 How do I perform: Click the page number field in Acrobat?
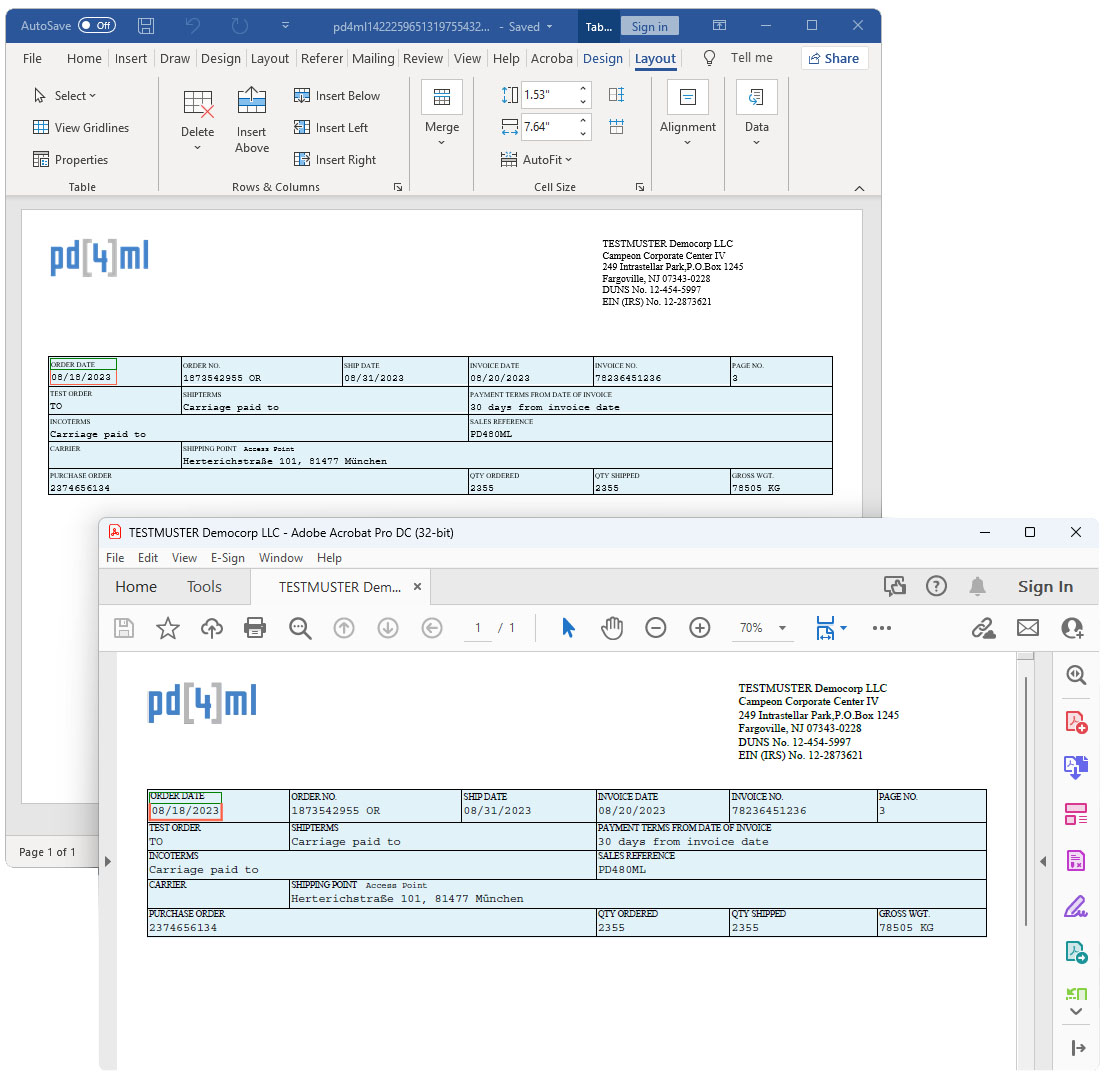(x=478, y=628)
